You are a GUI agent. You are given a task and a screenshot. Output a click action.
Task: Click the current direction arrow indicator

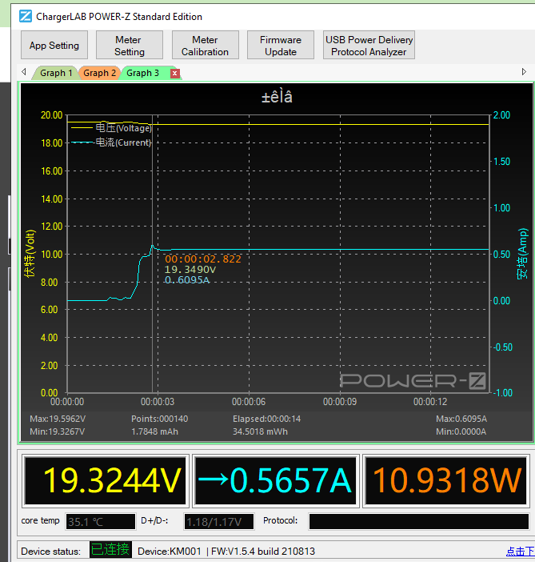[x=213, y=479]
